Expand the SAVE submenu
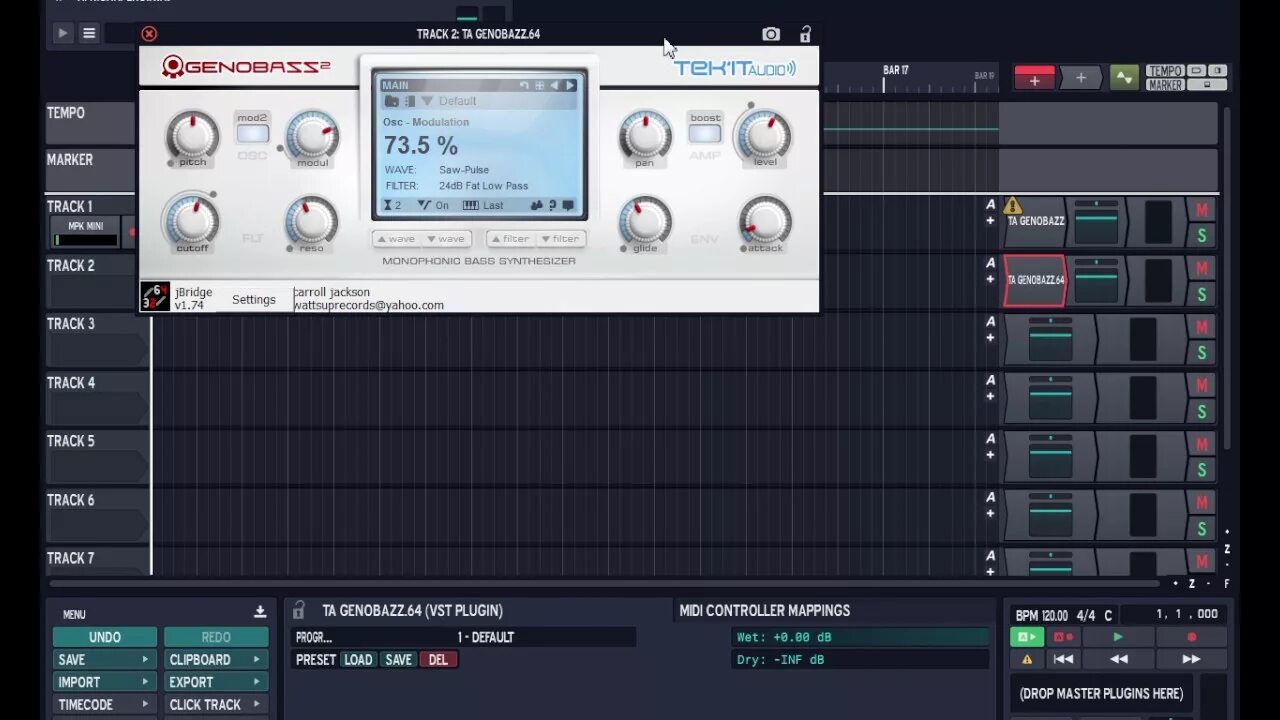 pos(105,660)
